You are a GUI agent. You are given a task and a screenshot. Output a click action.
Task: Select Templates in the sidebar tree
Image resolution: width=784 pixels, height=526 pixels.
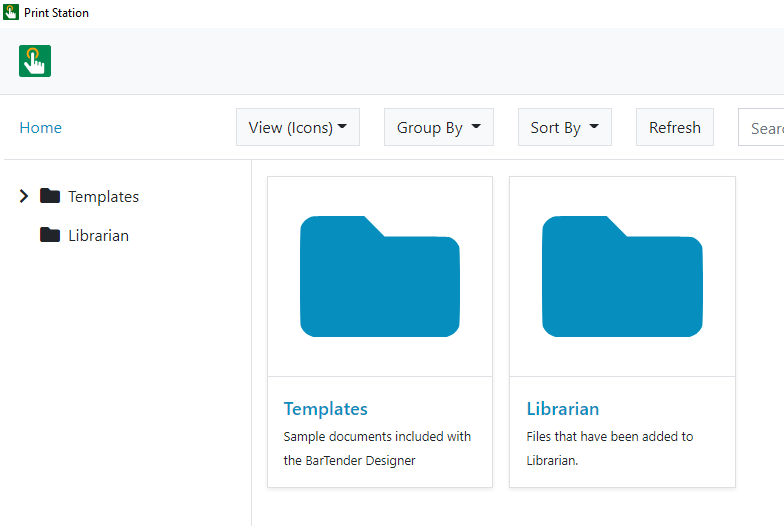click(x=104, y=196)
